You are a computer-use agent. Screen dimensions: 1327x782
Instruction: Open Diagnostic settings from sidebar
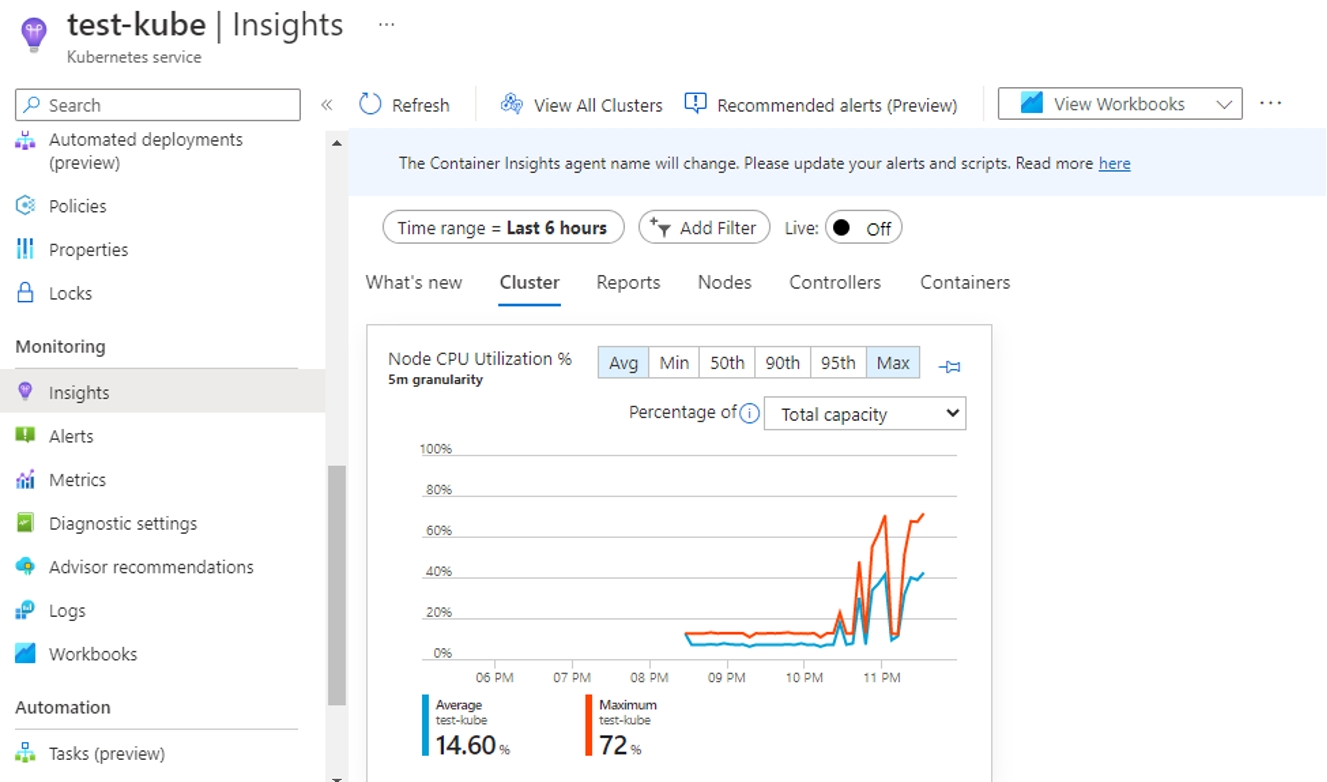[122, 523]
